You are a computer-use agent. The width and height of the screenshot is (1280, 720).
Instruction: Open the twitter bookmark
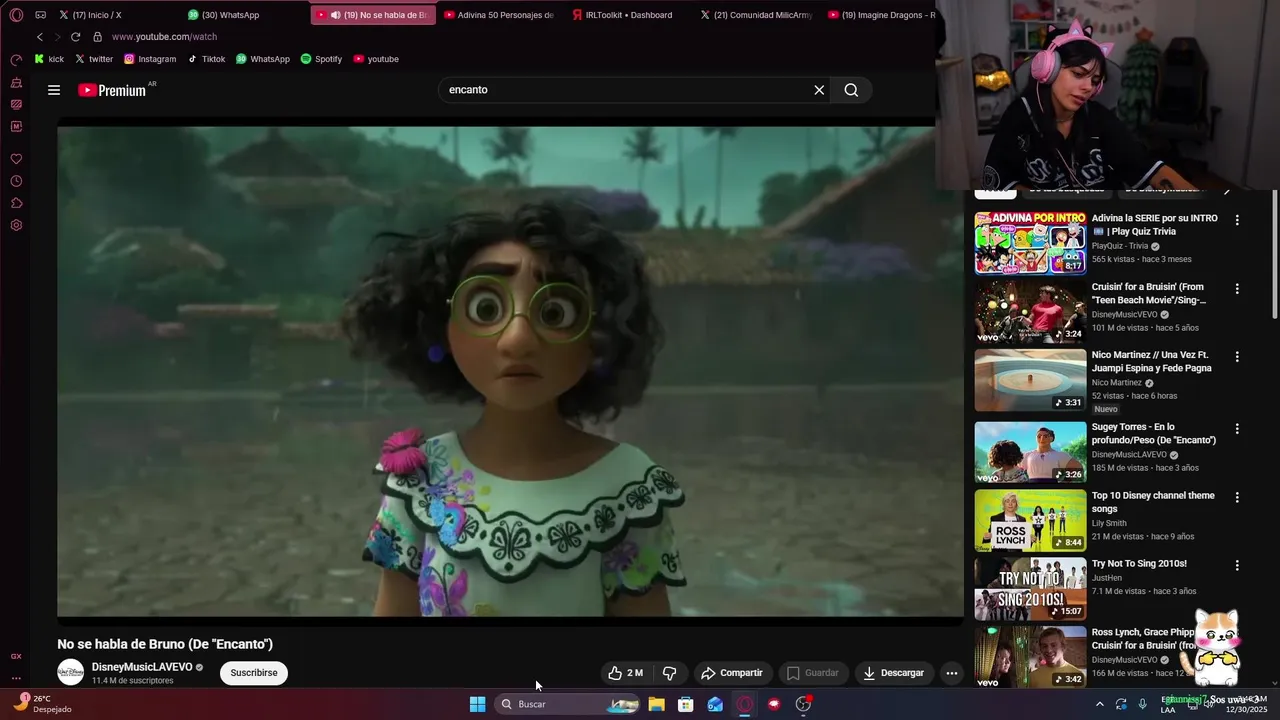[x=94, y=59]
